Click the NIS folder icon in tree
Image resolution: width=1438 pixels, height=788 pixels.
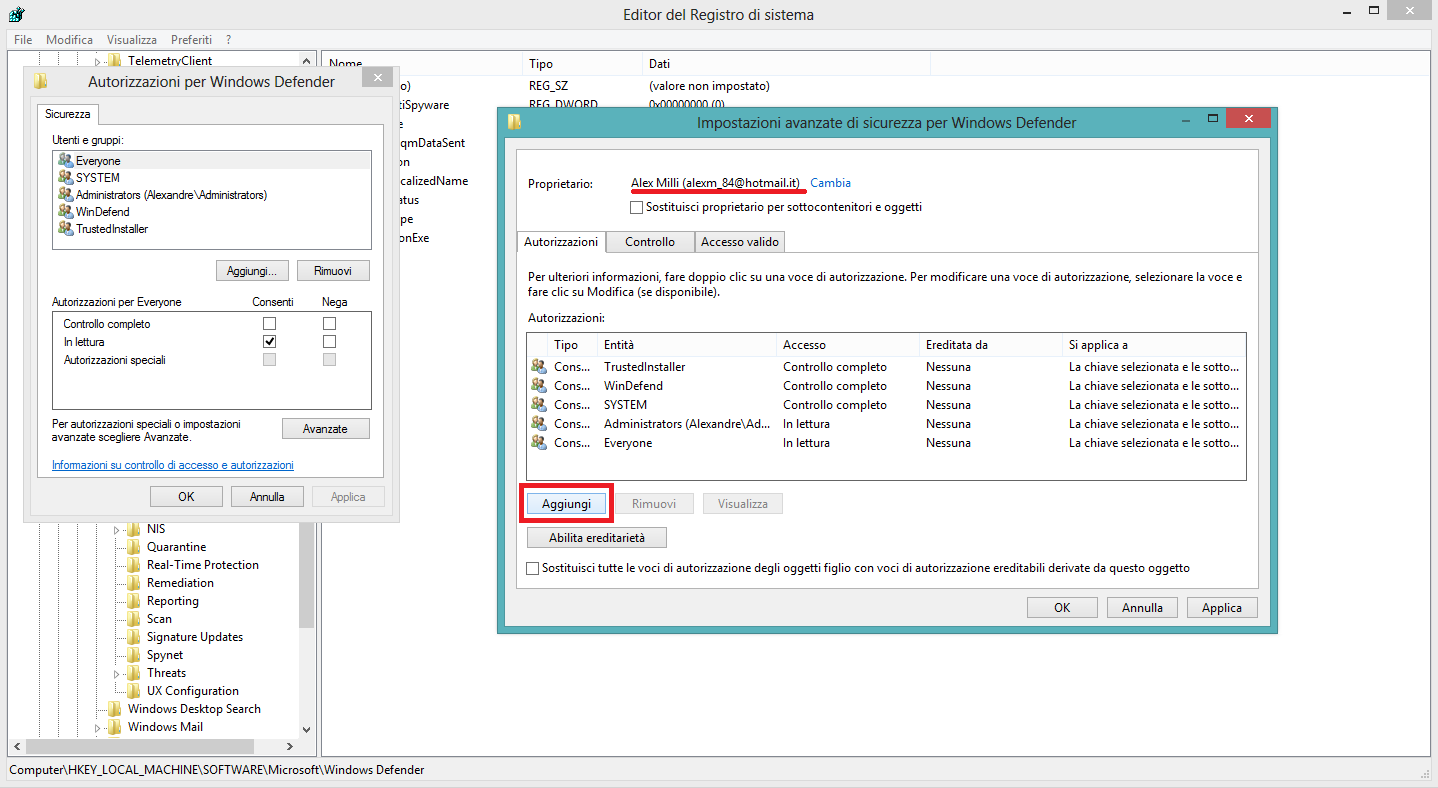pyautogui.click(x=134, y=529)
